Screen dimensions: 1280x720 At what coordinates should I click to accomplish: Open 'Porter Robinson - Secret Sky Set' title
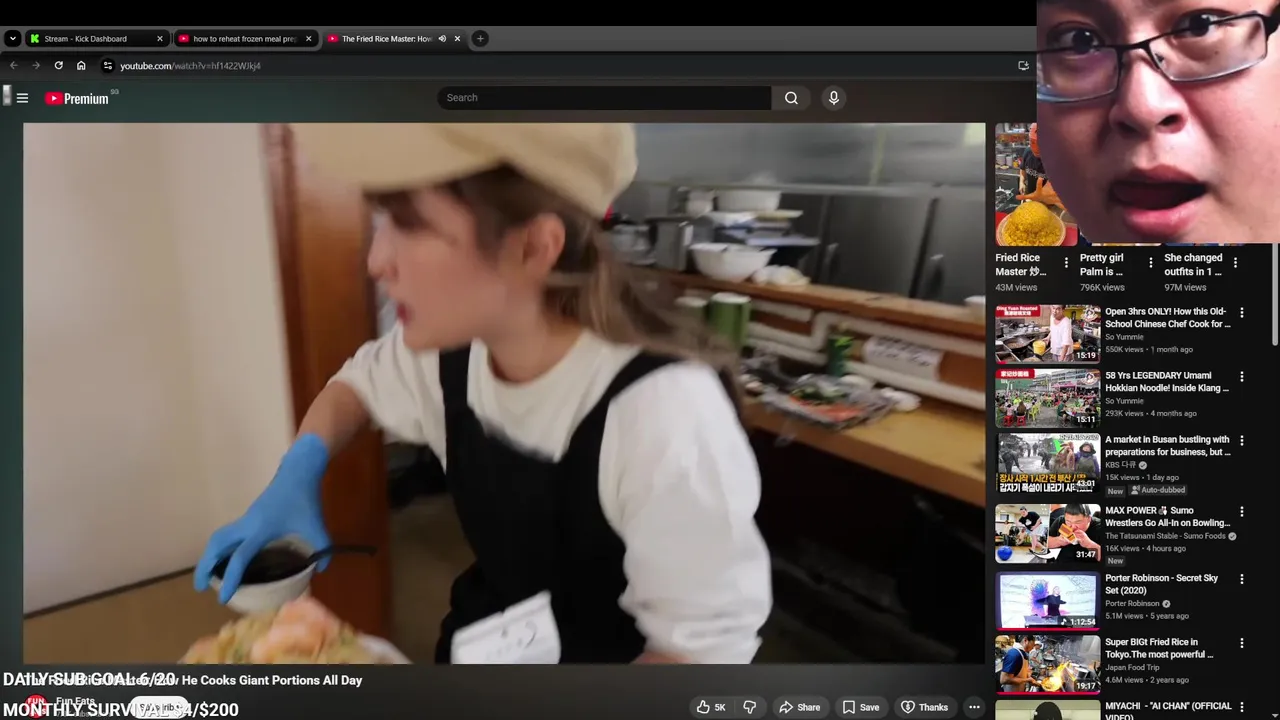tap(1161, 584)
